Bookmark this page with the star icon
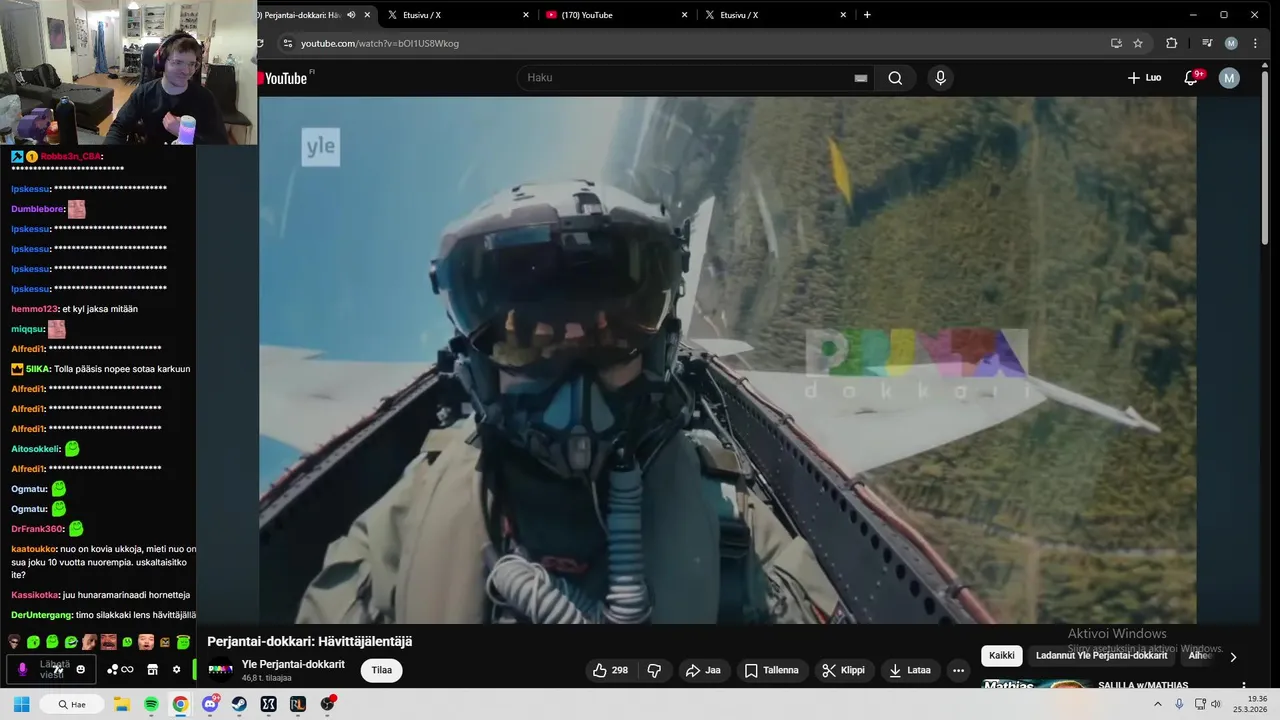 point(1138,43)
